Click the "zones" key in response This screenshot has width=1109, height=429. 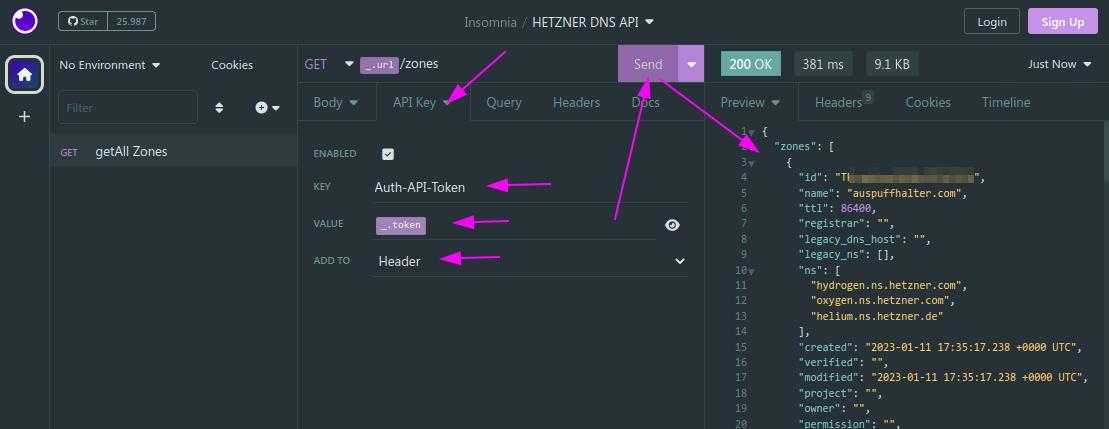[x=794, y=146]
